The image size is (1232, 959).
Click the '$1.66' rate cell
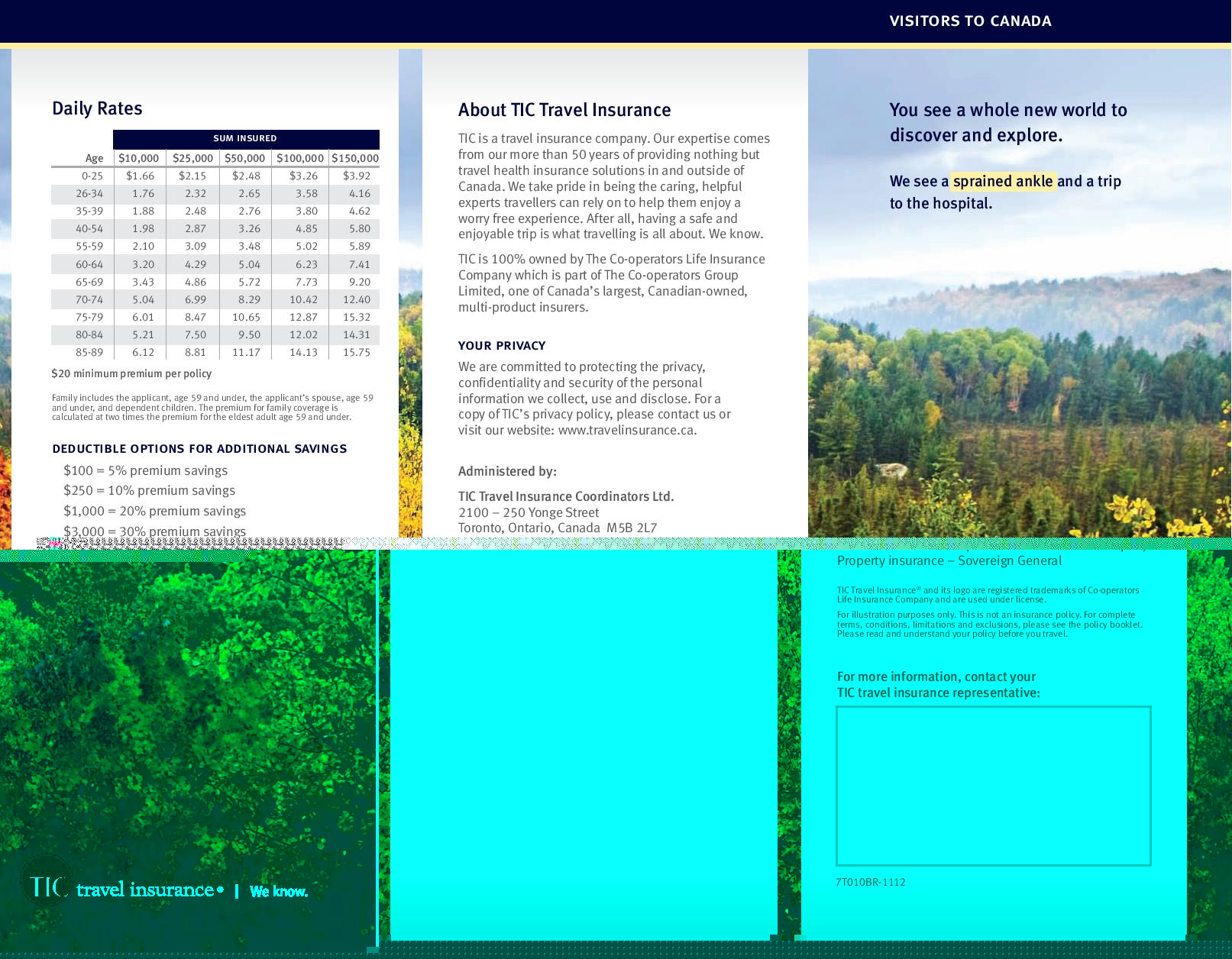[140, 176]
